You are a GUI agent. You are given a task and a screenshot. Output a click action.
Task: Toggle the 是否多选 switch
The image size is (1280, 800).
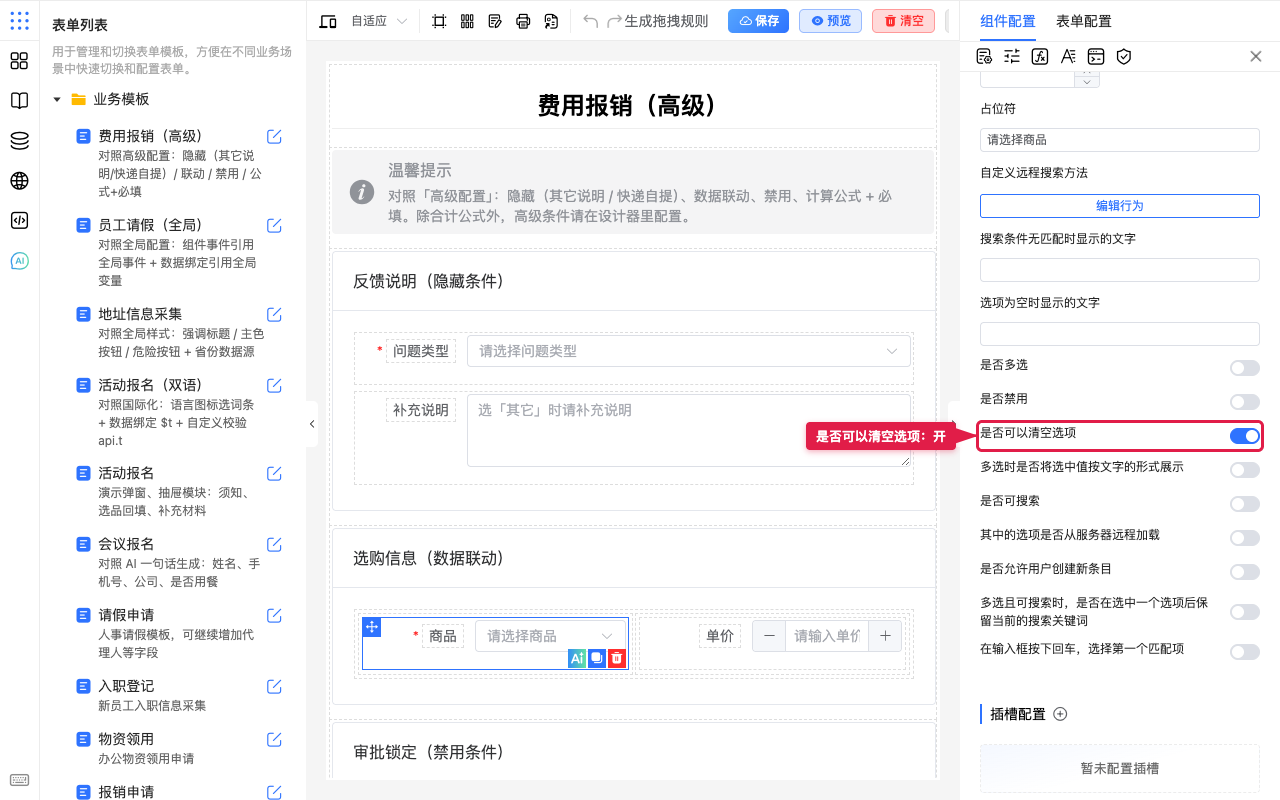[1245, 368]
